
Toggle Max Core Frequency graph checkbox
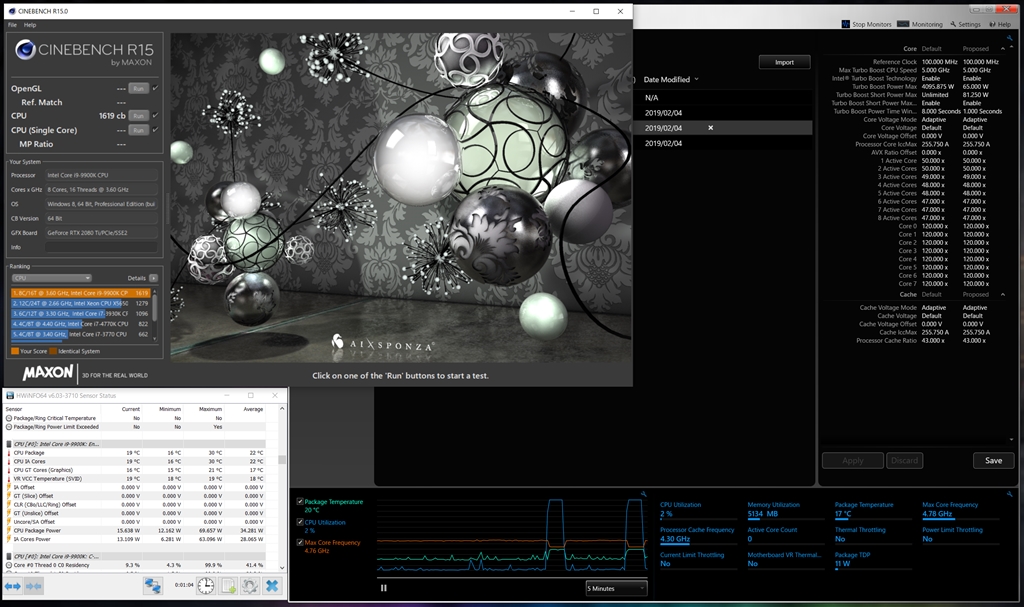tap(300, 542)
